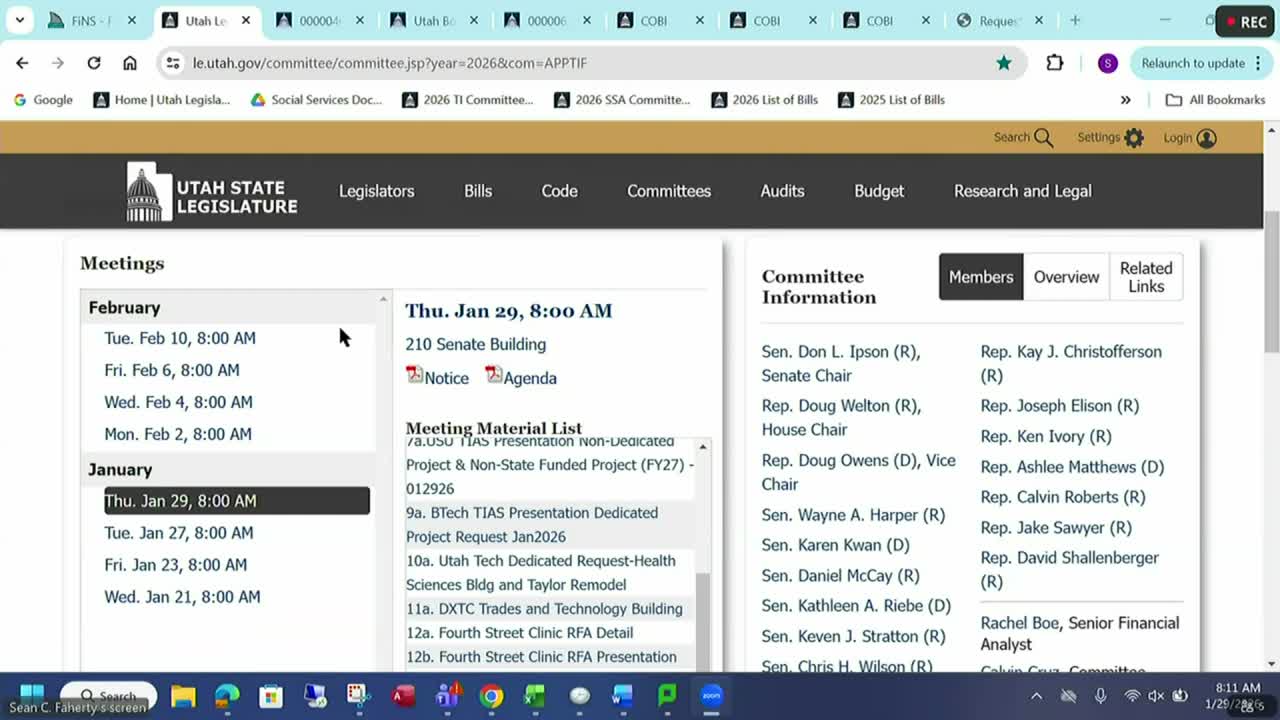Click the browser home icon
Image resolution: width=1280 pixels, height=720 pixels.
tap(130, 63)
